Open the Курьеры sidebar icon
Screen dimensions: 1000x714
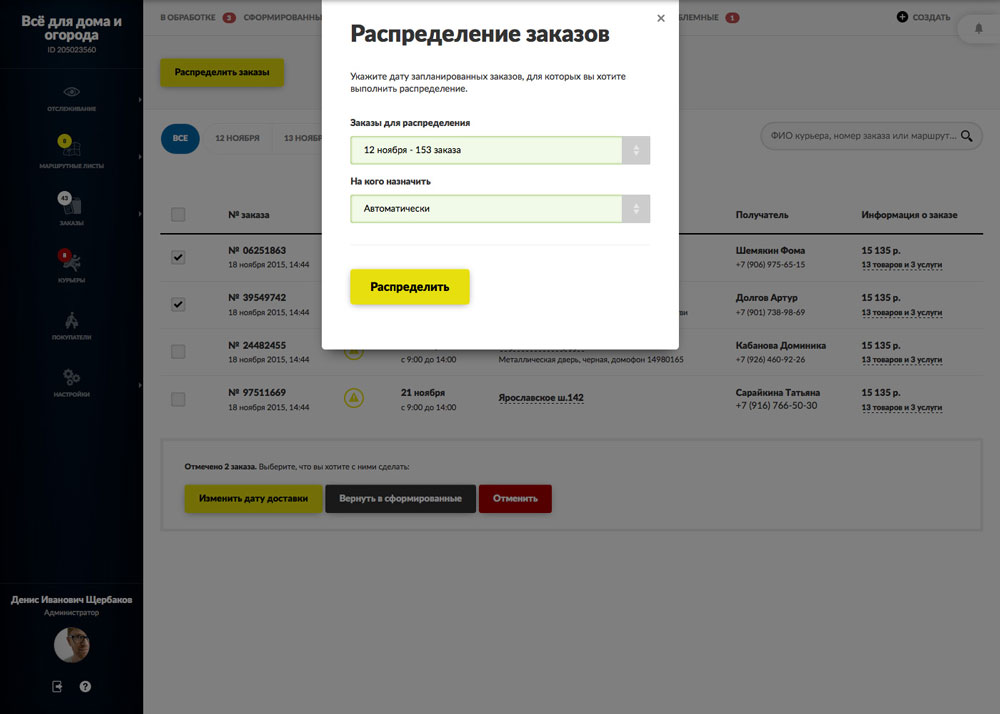tap(71, 260)
